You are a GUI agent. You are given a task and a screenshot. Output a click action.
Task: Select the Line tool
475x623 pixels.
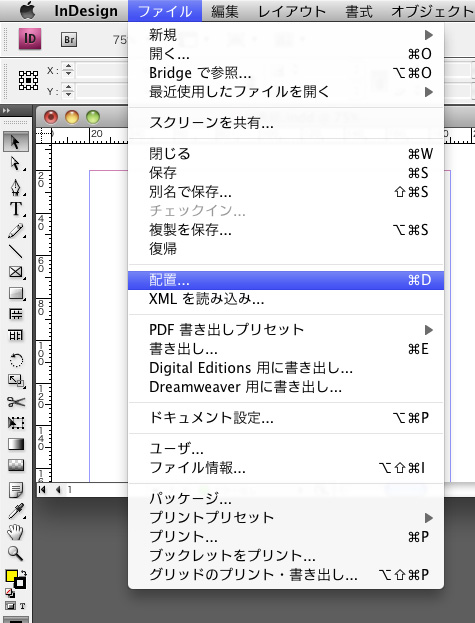[15, 251]
